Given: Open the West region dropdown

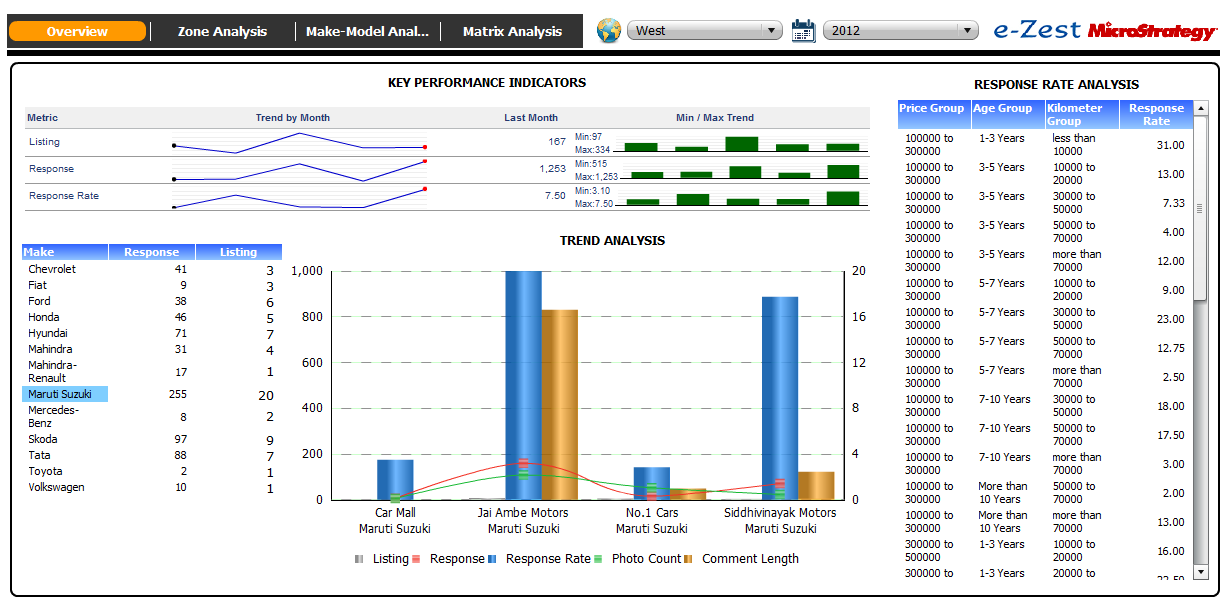Looking at the screenshot, I should 705,31.
